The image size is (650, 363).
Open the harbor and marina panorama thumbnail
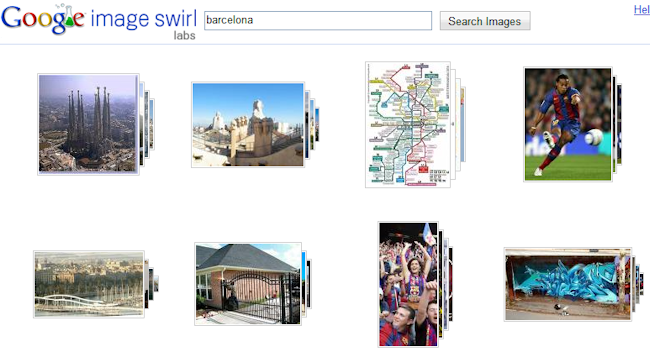89,284
